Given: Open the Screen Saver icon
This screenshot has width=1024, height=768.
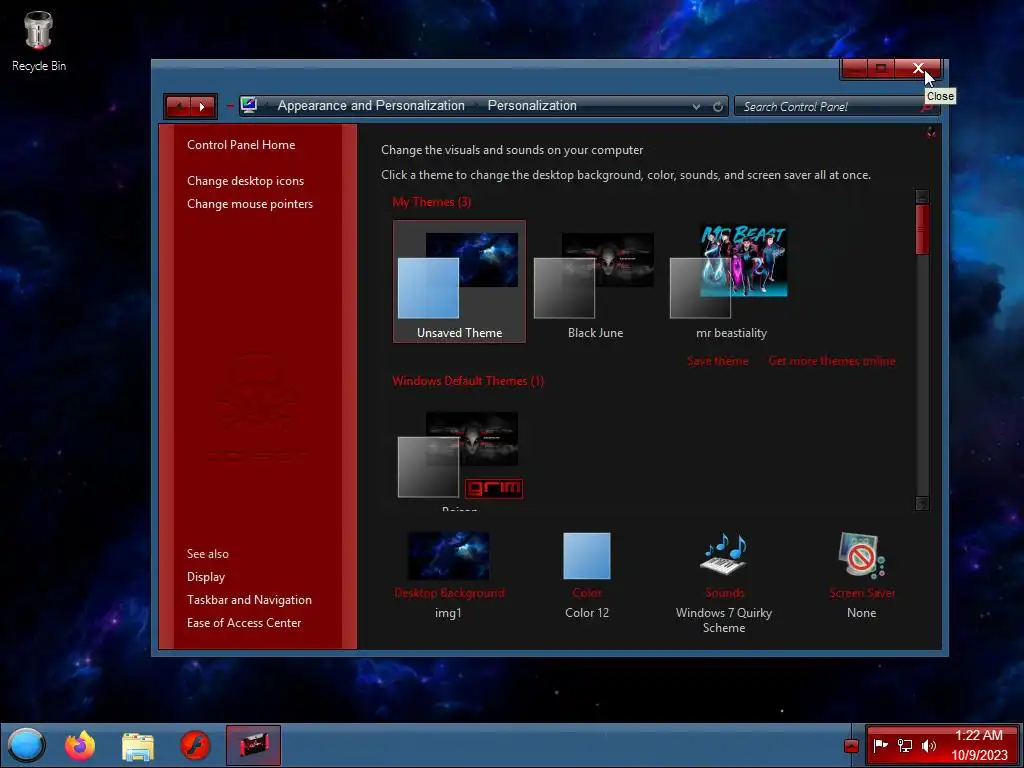Looking at the screenshot, I should pyautogui.click(x=861, y=555).
